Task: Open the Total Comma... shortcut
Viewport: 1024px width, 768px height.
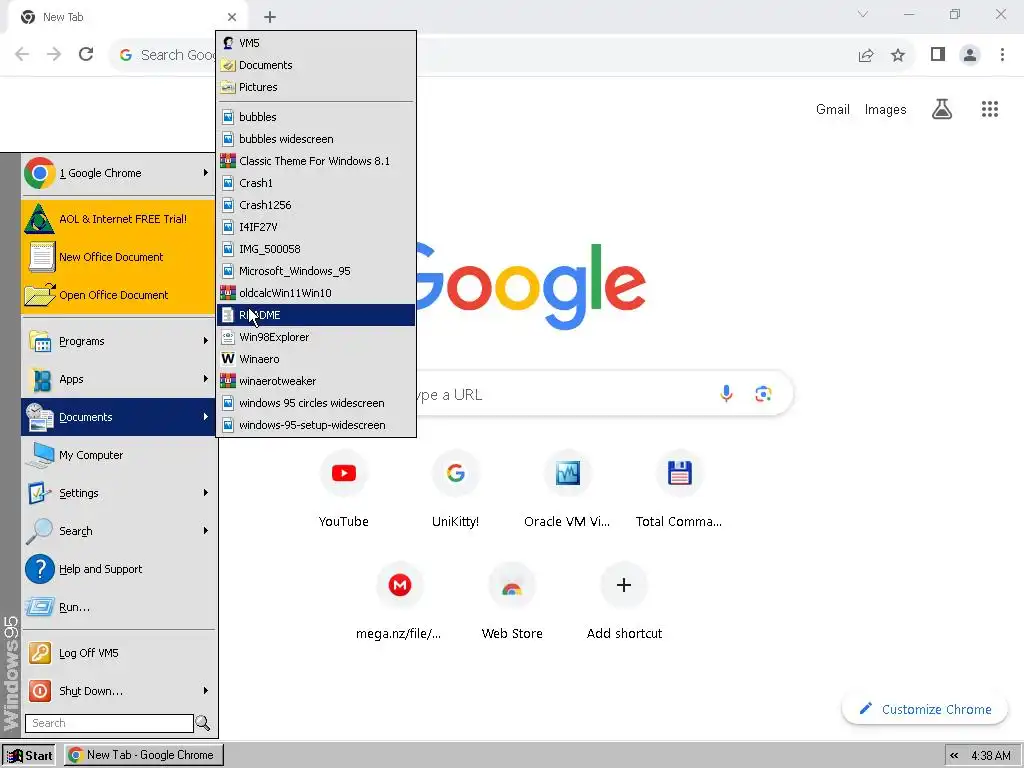Action: pos(679,488)
